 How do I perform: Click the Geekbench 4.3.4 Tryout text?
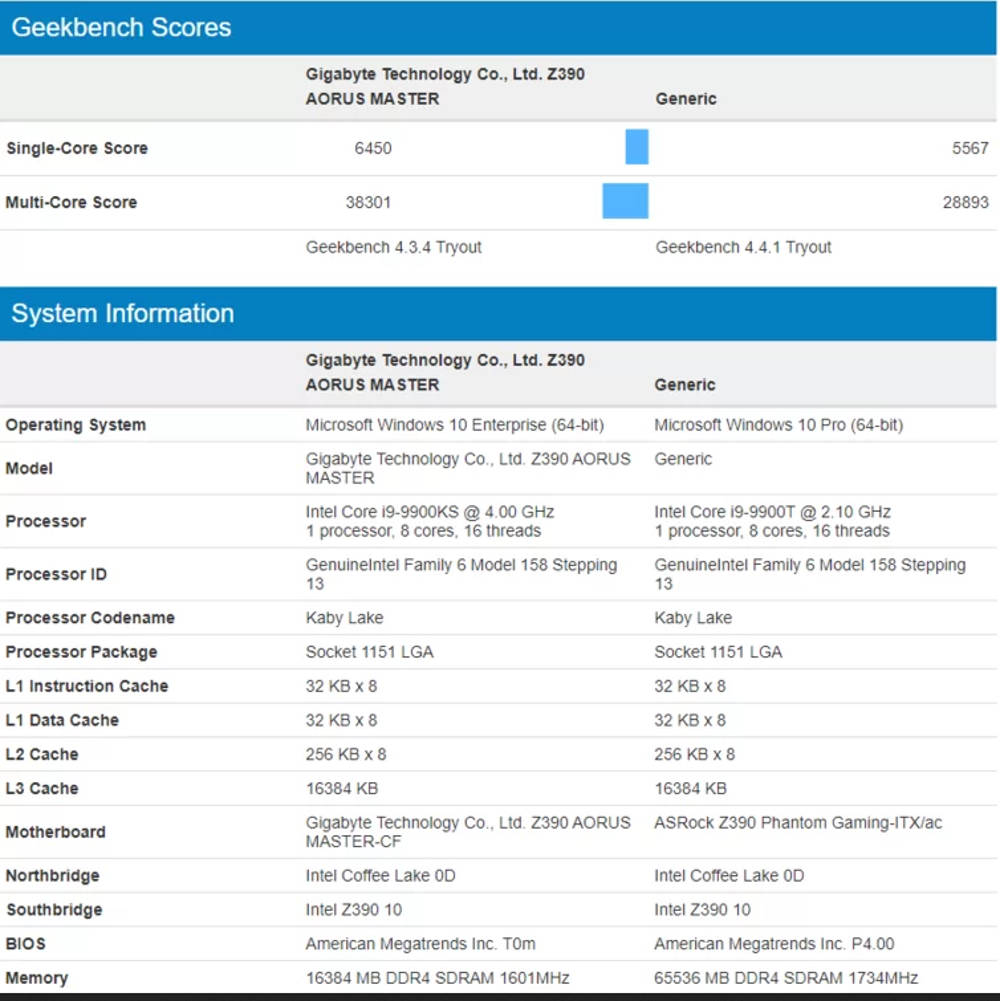tap(393, 247)
